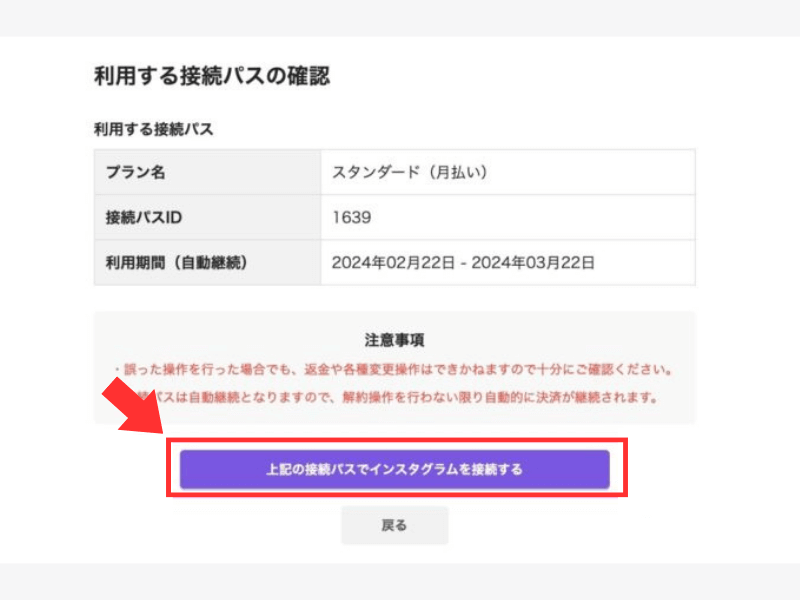Click the 戻る back button
Image resolution: width=800 pixels, height=600 pixels.
click(x=394, y=525)
